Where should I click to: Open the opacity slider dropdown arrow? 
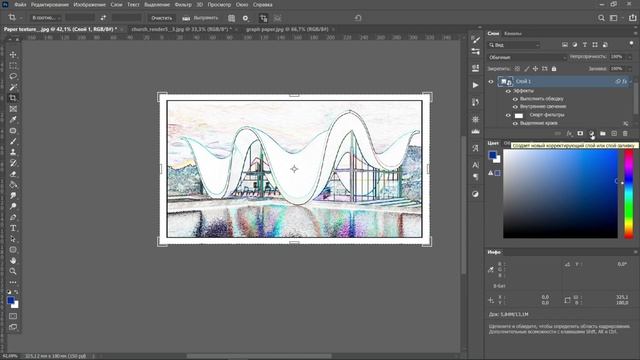click(629, 57)
